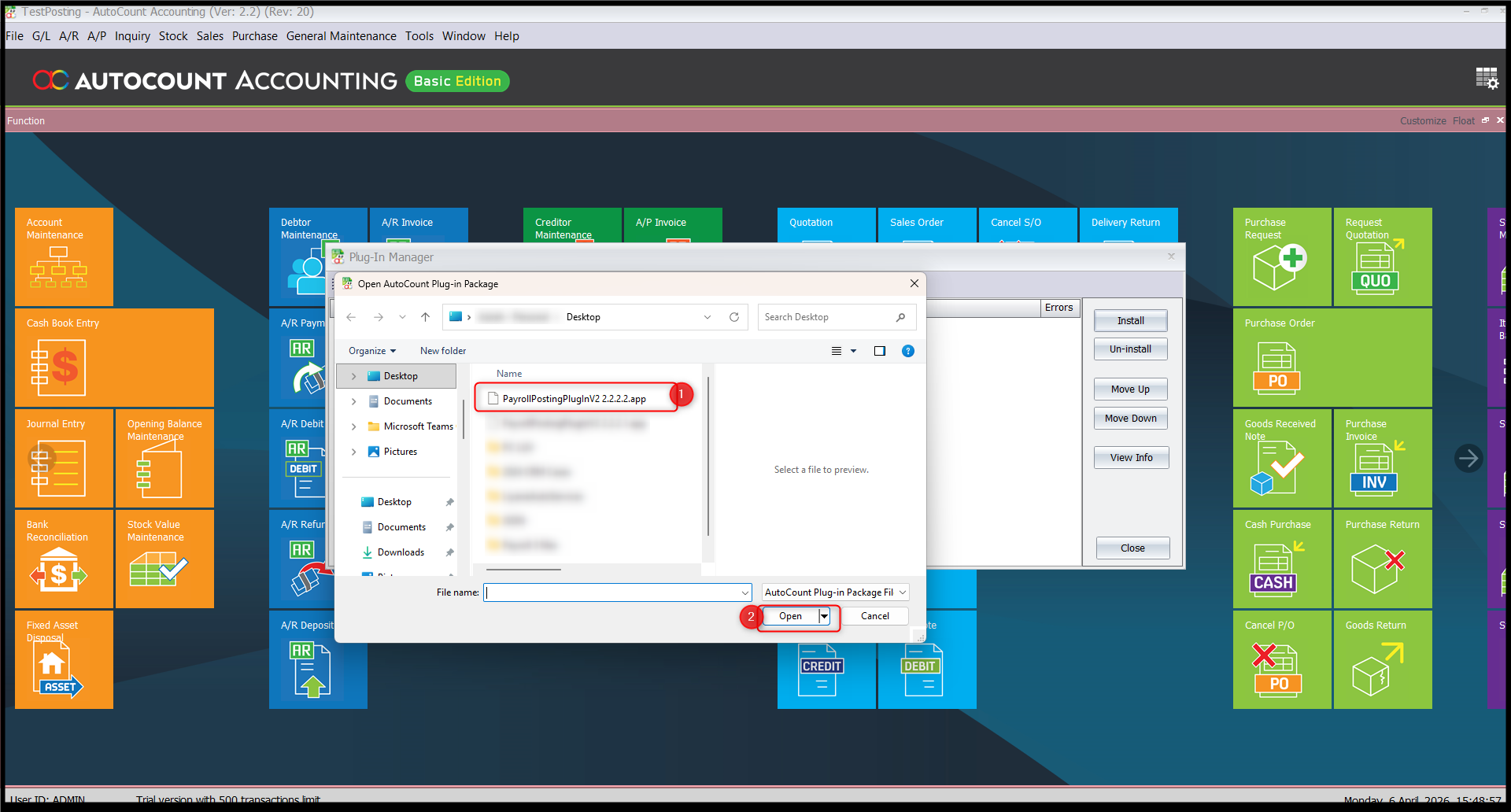Open the Tools menu
This screenshot has height=812, width=1511.
[419, 36]
